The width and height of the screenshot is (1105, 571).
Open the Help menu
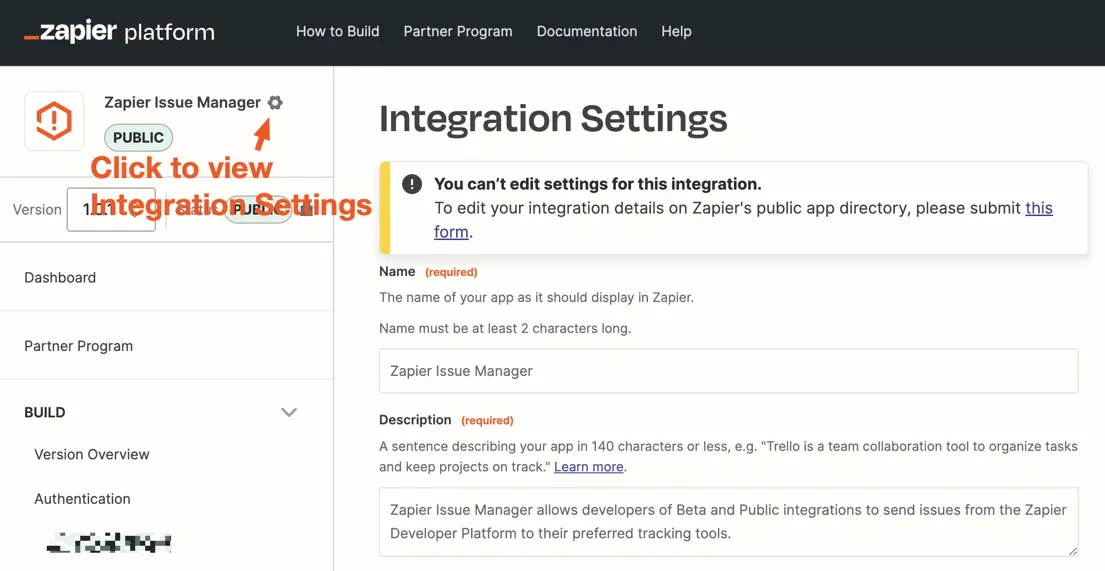click(676, 32)
